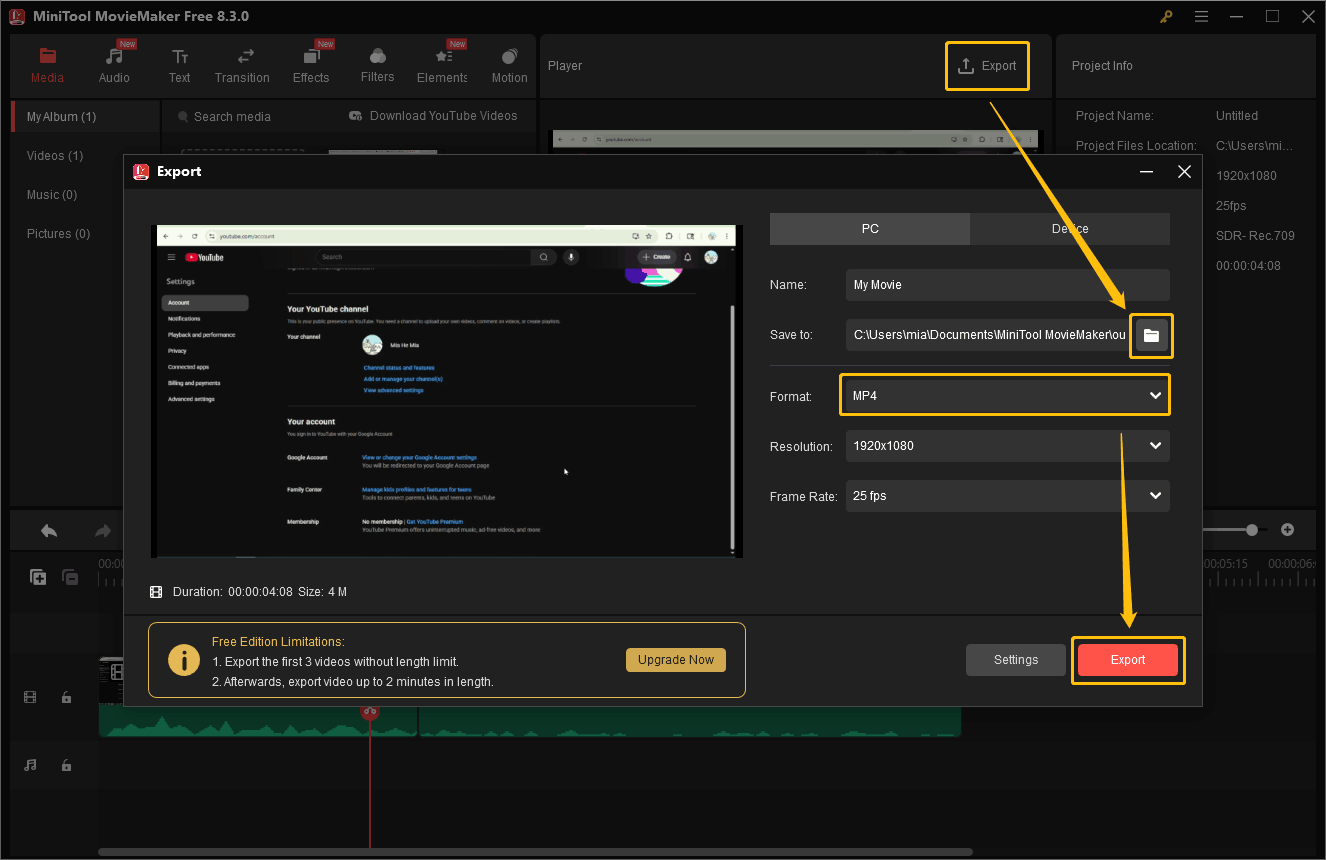The image size is (1326, 860).
Task: Click the MiniTool MovieMaker logo in title bar
Action: click(x=16, y=16)
